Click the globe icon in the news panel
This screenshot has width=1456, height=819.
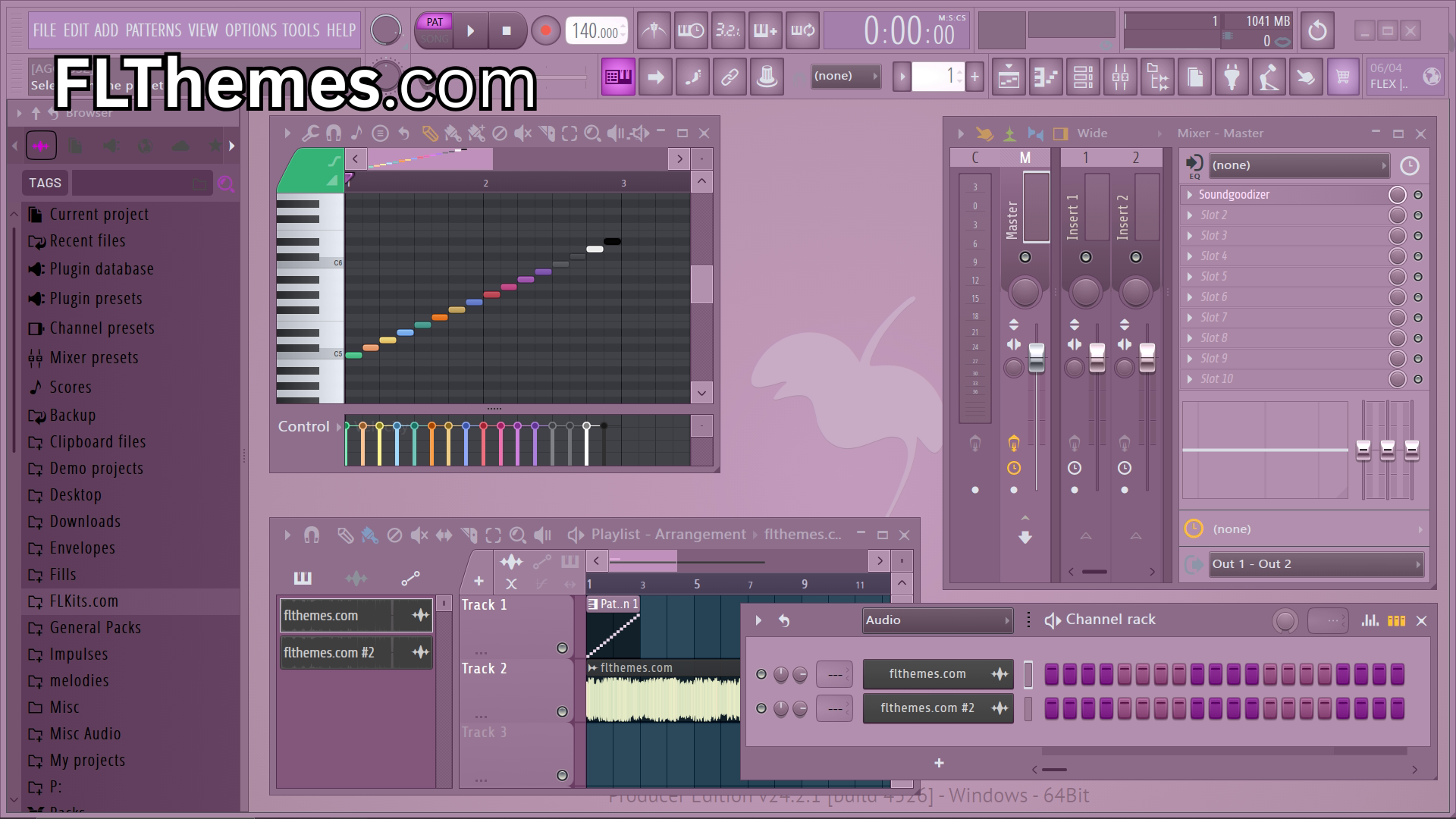tap(1431, 77)
